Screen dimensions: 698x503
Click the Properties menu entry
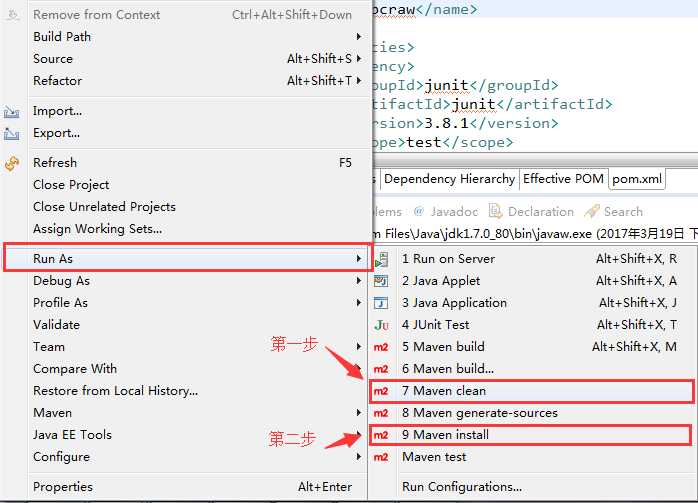tap(62, 487)
